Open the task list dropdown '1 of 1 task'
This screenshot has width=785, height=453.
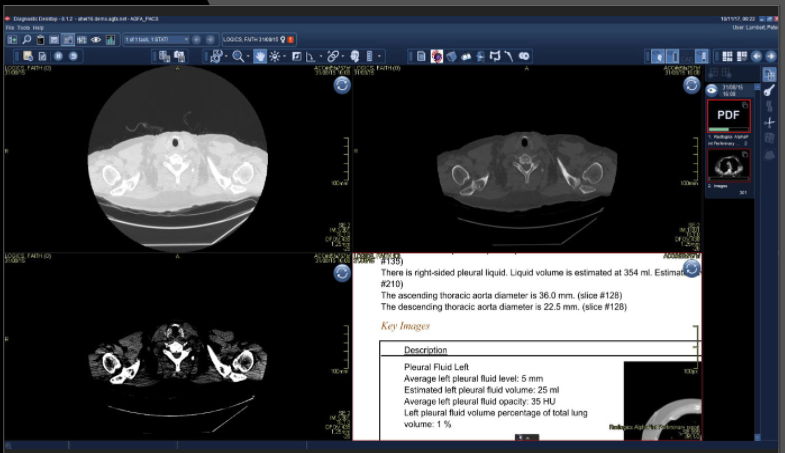(x=155, y=39)
